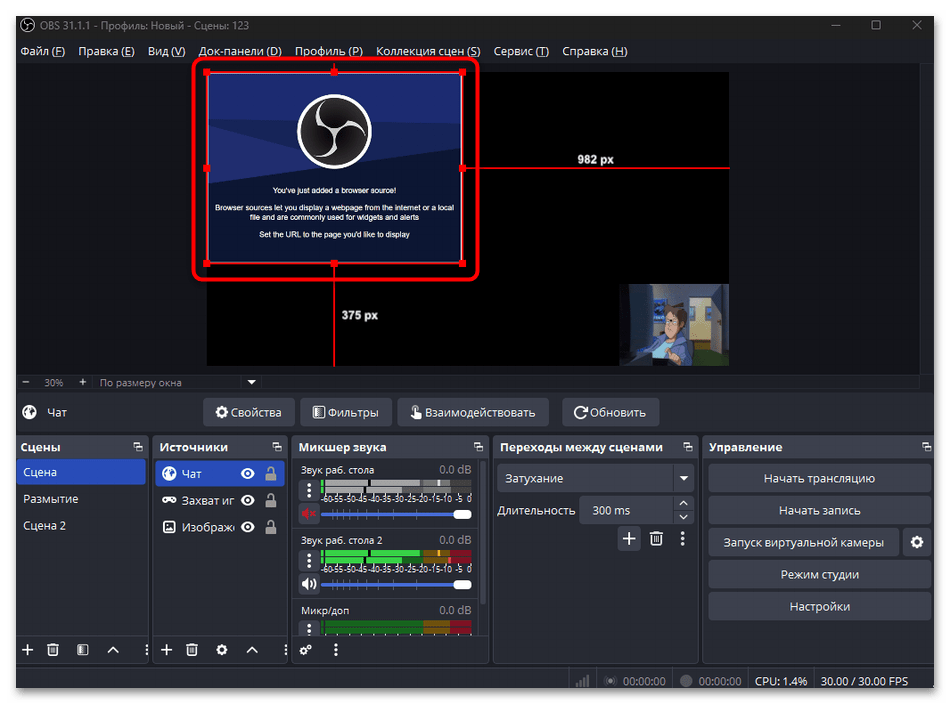Launch Запуск виртуальной камеры
This screenshot has height=704, width=950.
803,543
